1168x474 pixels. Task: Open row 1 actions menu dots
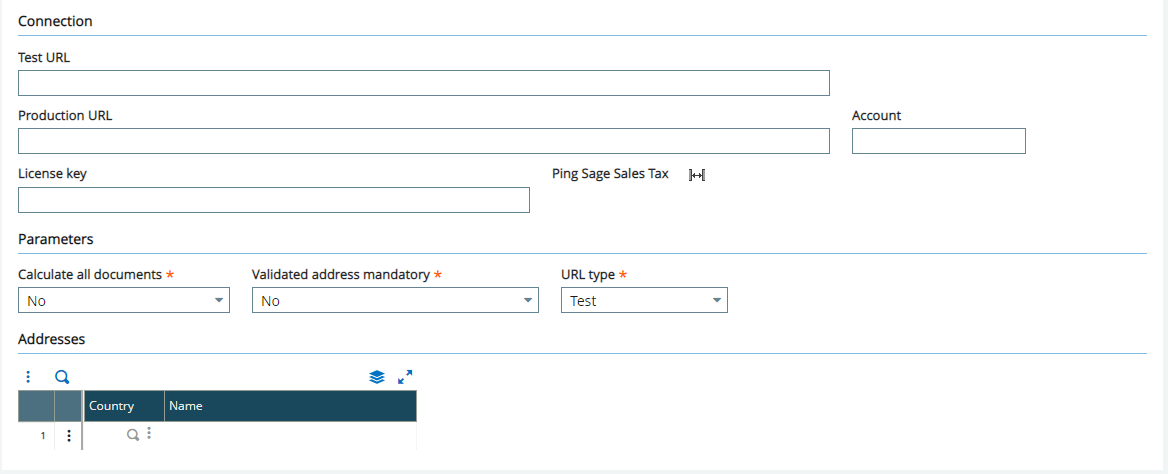[69, 435]
